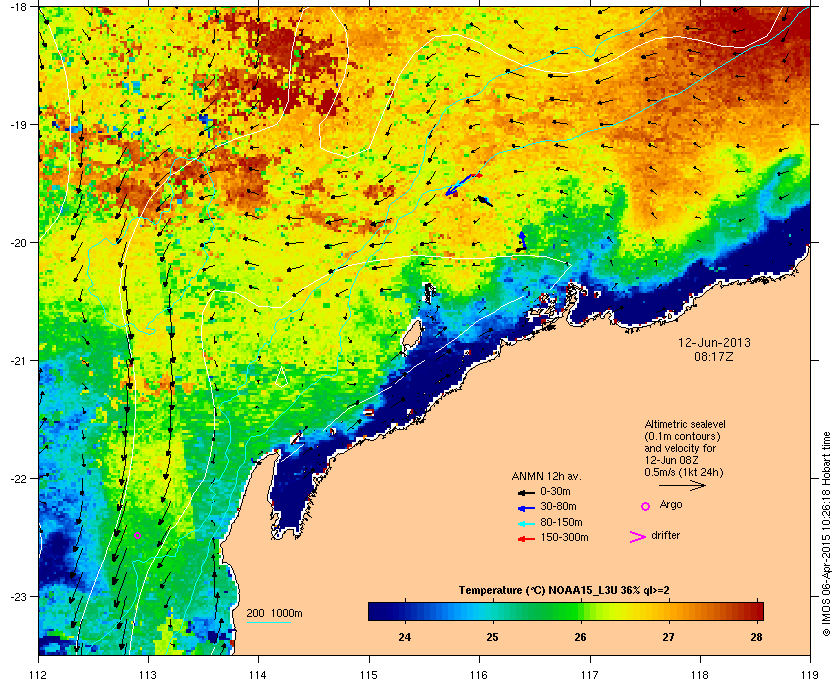
Task: Click the '200 1000m' isobath label
Action: (x=274, y=614)
